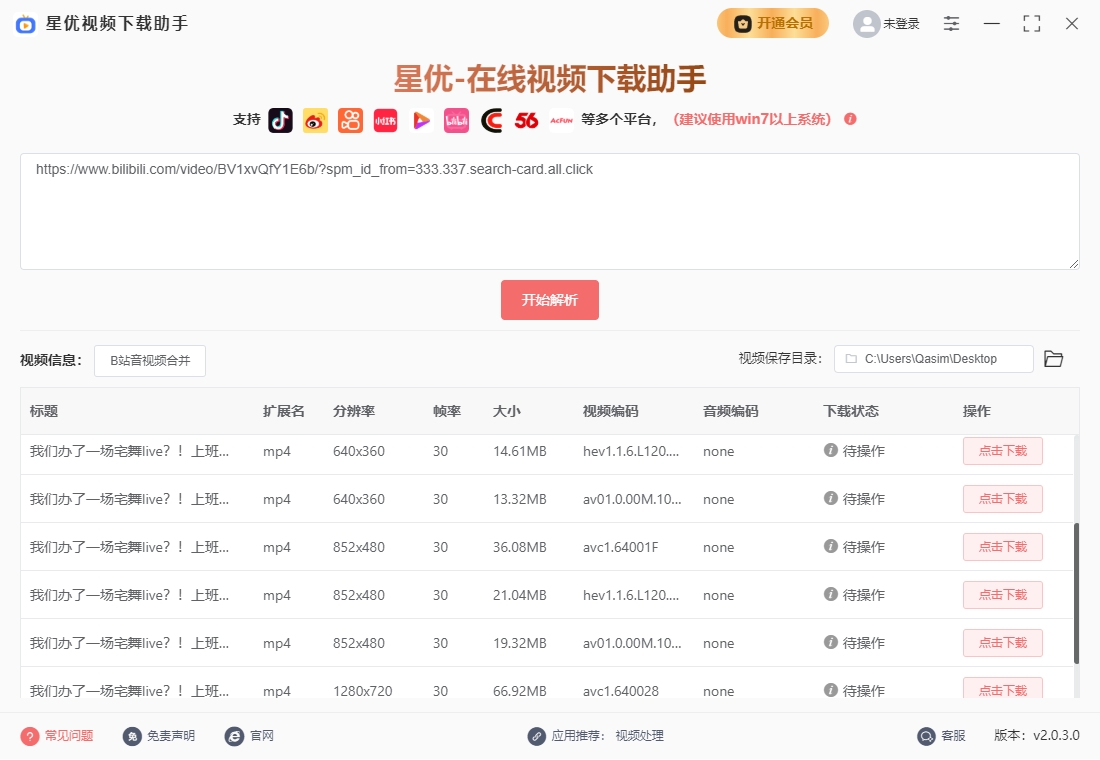Screen dimensions: 1100x760
Task: Click the save directory path field
Action: click(x=933, y=359)
